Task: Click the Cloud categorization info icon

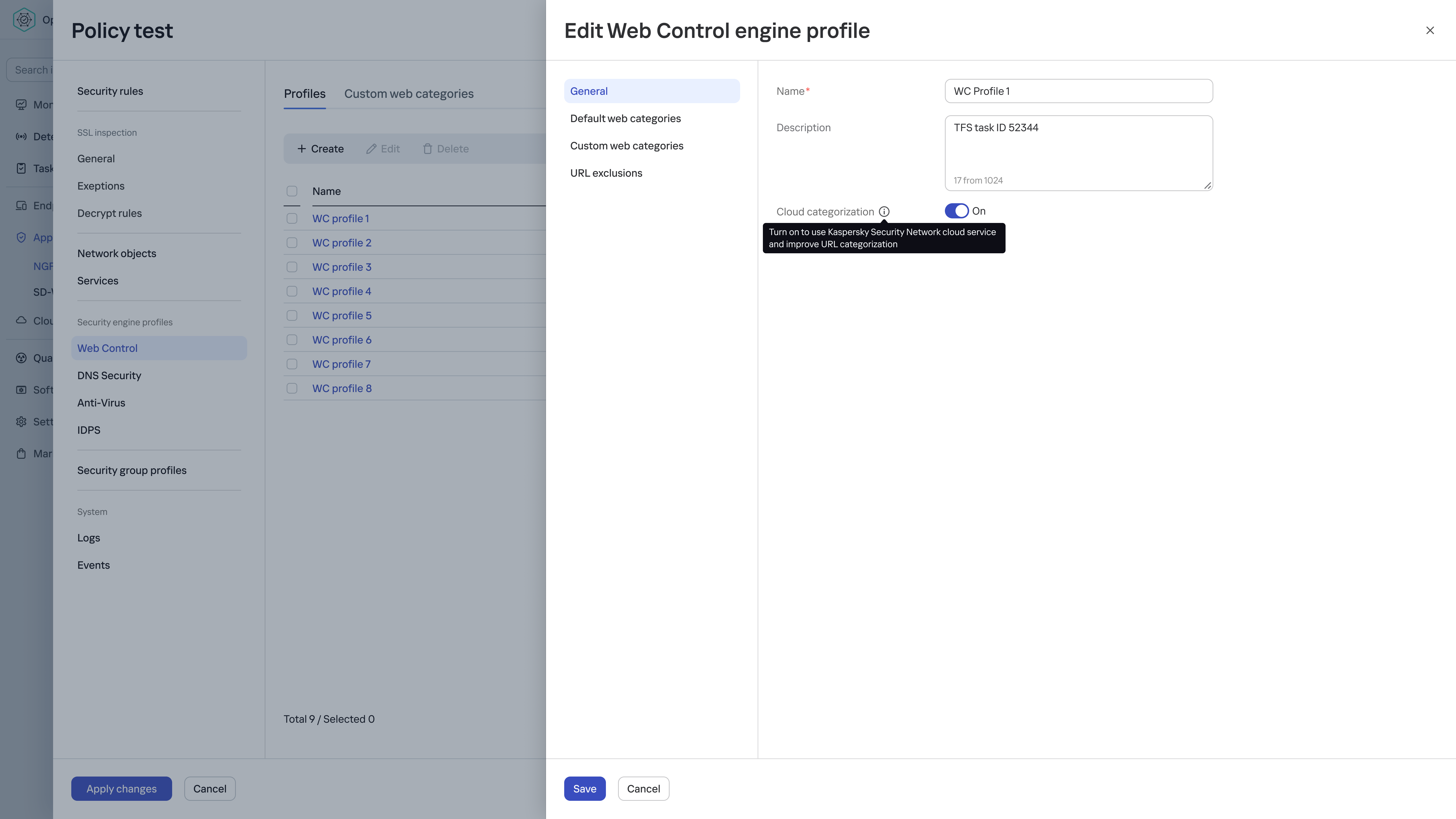Action: tap(884, 211)
